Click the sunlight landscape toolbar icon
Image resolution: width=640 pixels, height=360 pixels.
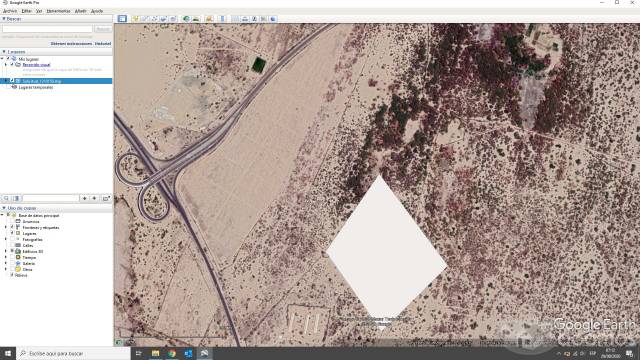[x=196, y=19]
